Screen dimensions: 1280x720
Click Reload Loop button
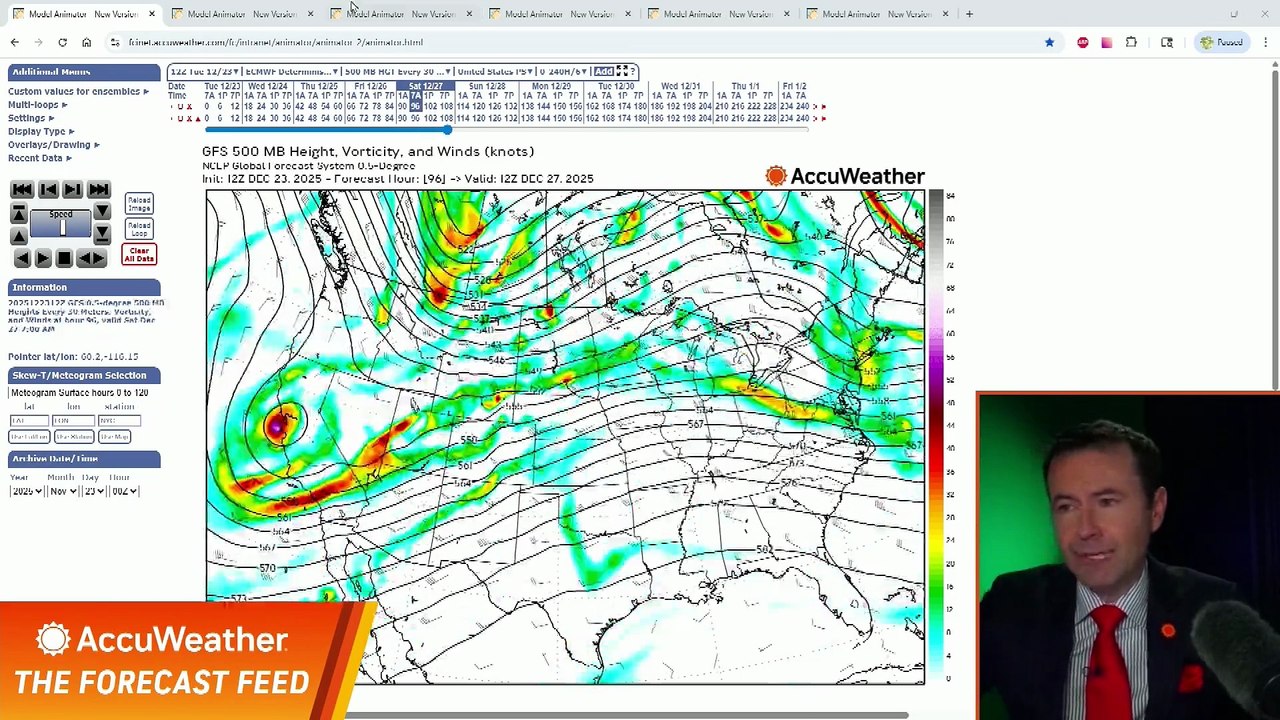point(139,229)
